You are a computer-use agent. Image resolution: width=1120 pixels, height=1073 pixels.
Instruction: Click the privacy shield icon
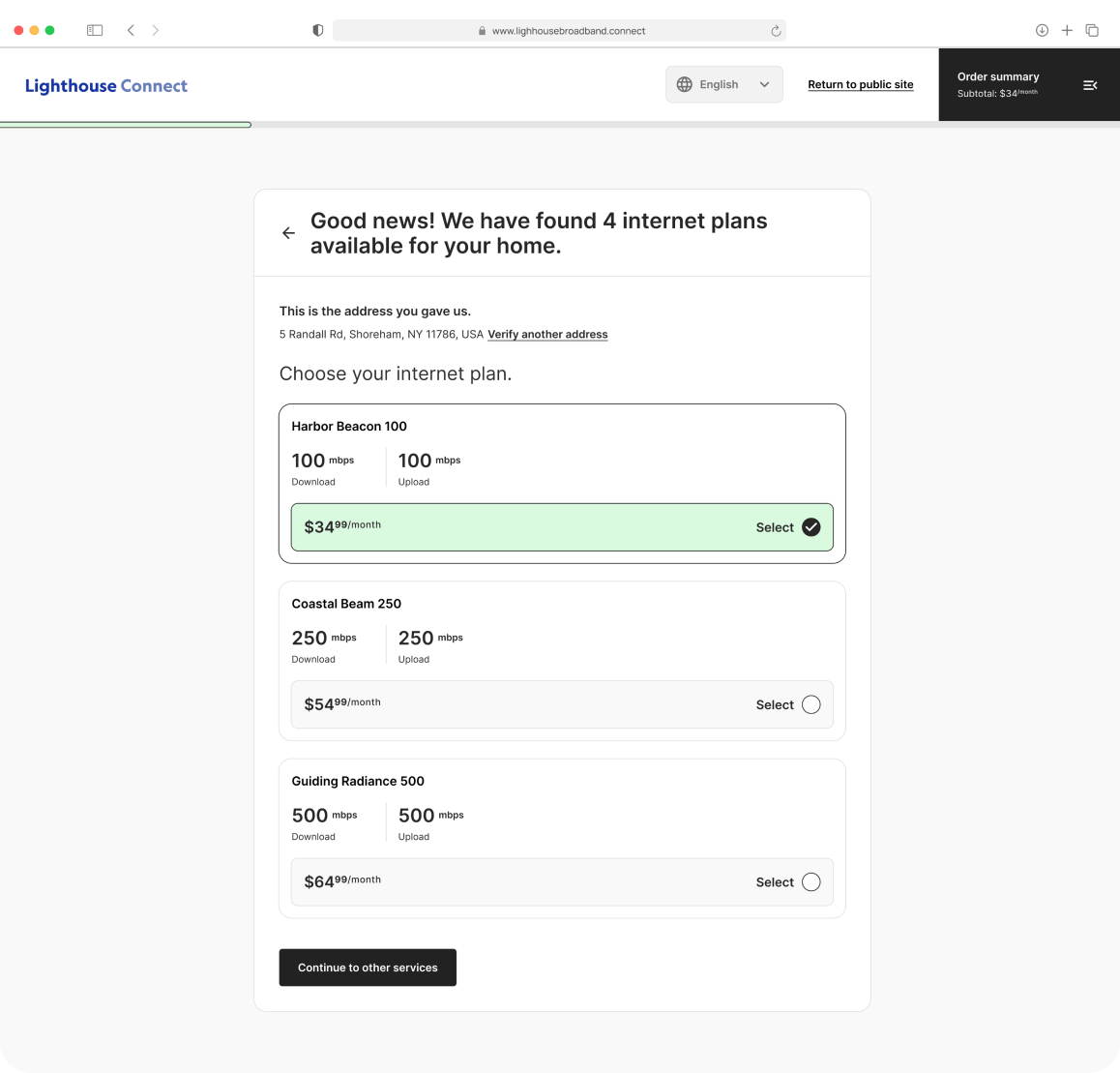pyautogui.click(x=317, y=31)
